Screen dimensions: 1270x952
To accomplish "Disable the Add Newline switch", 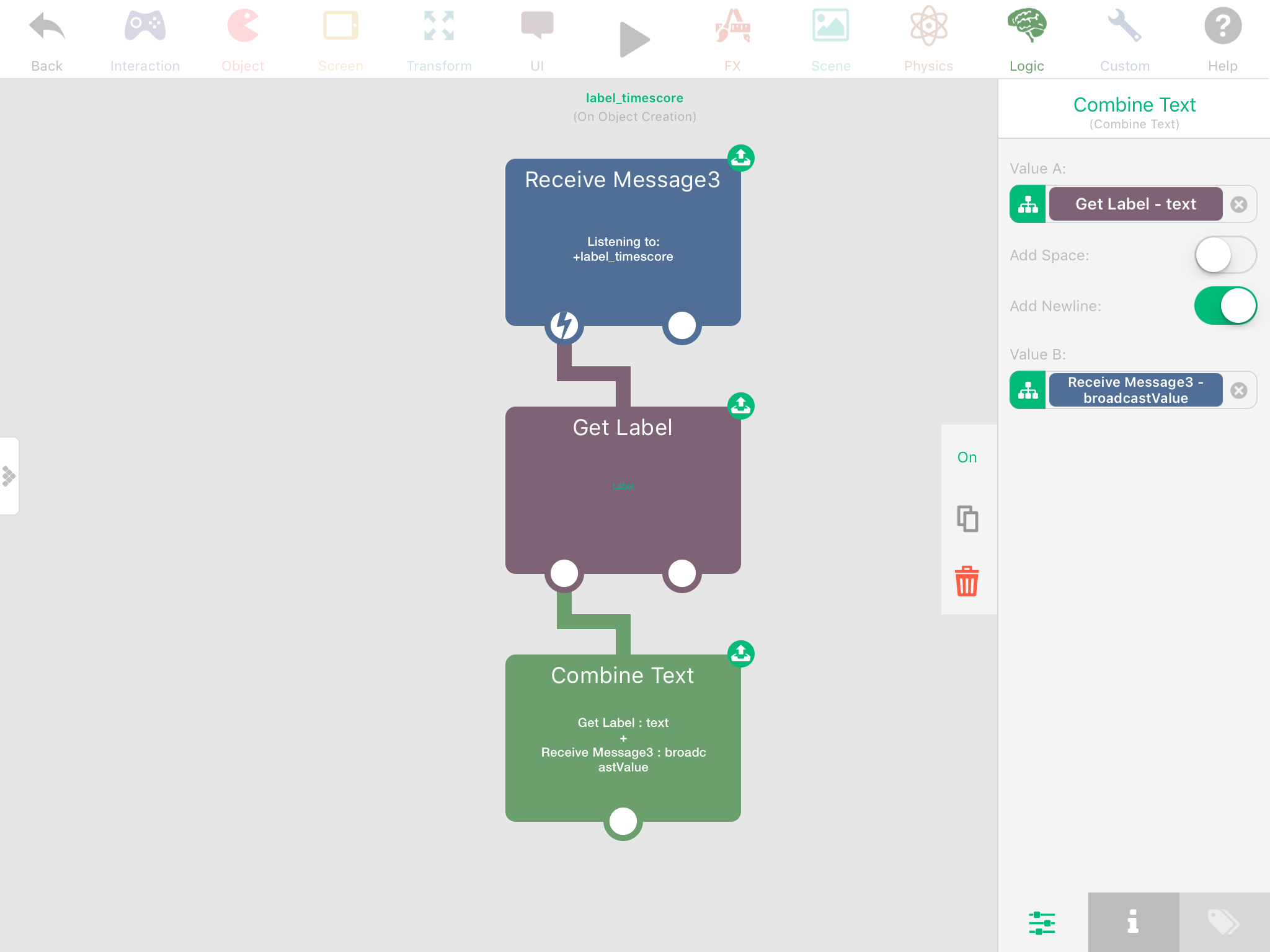I will (1225, 306).
